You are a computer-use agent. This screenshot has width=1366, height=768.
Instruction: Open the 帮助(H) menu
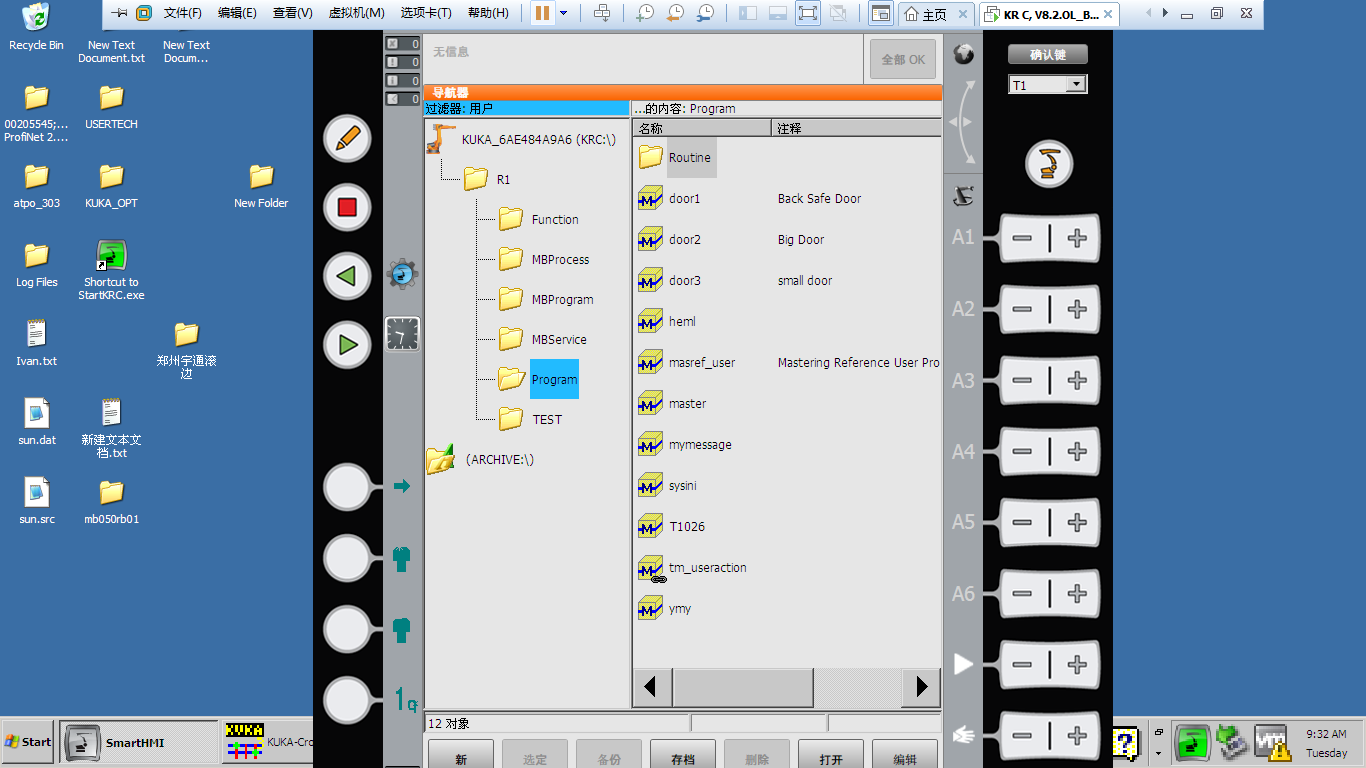(488, 13)
